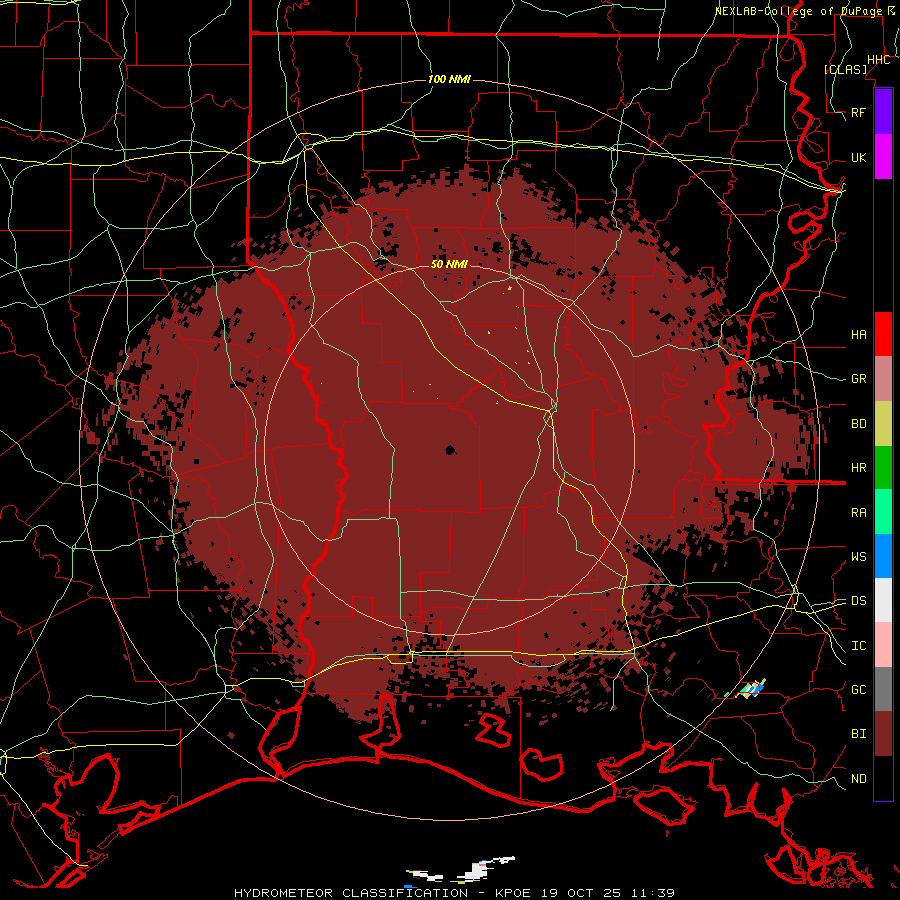
Task: Click the 'HYDROMETEOR CLASSIFICATION' title text
Action: pos(351,893)
